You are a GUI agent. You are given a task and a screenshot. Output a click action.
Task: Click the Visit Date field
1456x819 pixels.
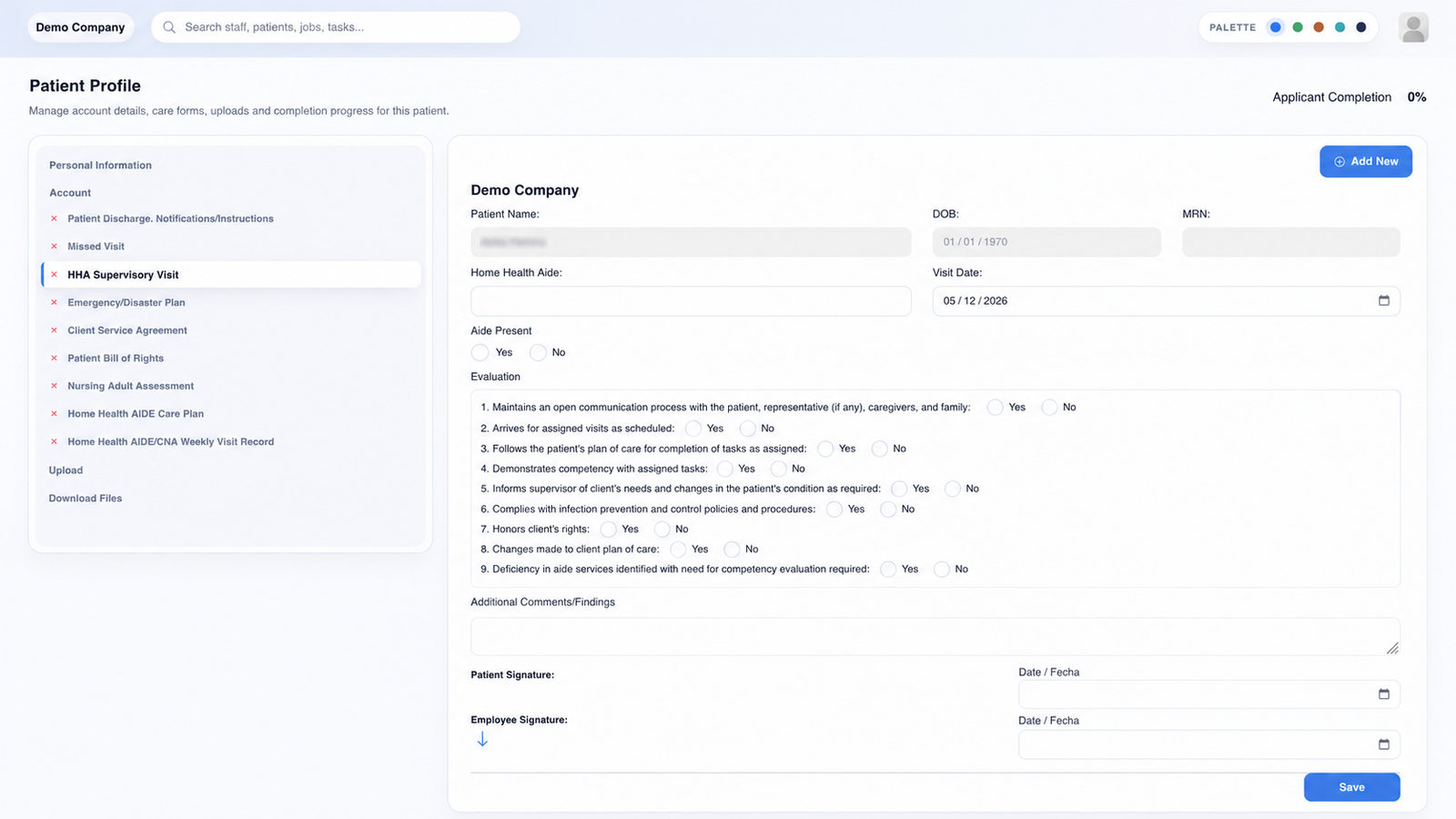[x=1166, y=301]
